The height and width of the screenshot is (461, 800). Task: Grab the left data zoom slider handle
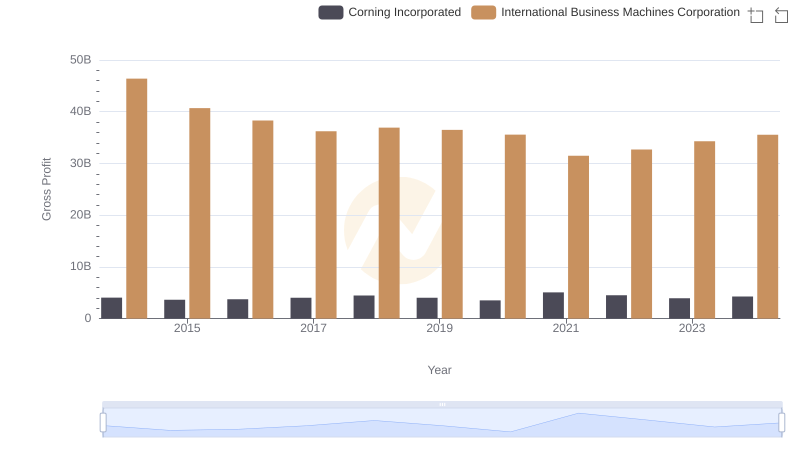(103, 422)
